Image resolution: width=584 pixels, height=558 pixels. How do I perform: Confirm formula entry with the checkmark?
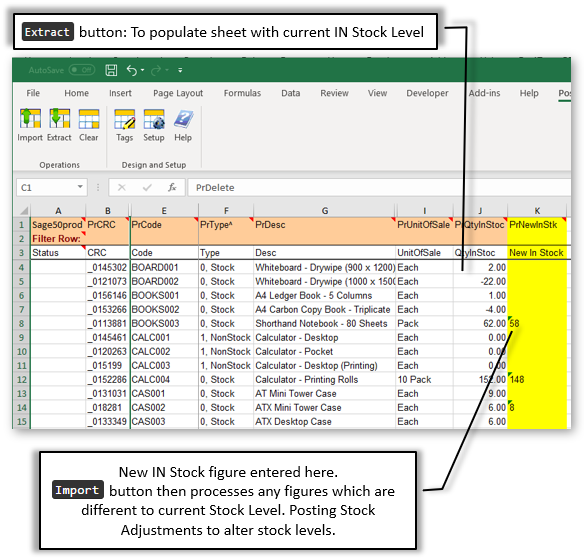coord(147,187)
